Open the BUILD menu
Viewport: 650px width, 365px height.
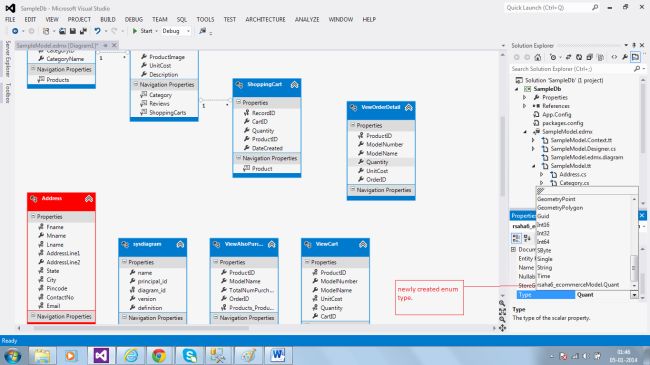coord(108,19)
